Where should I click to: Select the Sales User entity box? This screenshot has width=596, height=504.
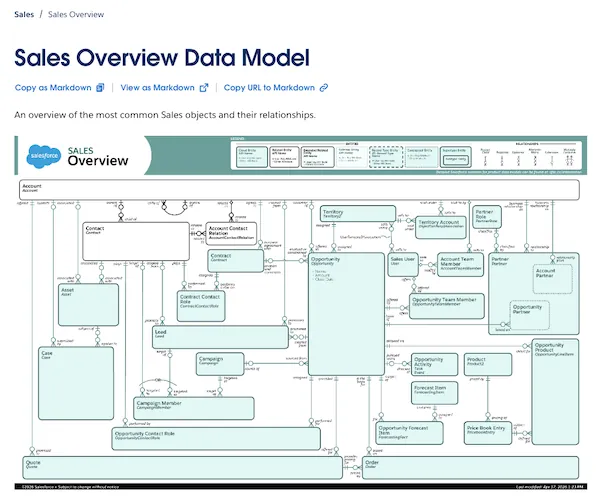[403, 265]
